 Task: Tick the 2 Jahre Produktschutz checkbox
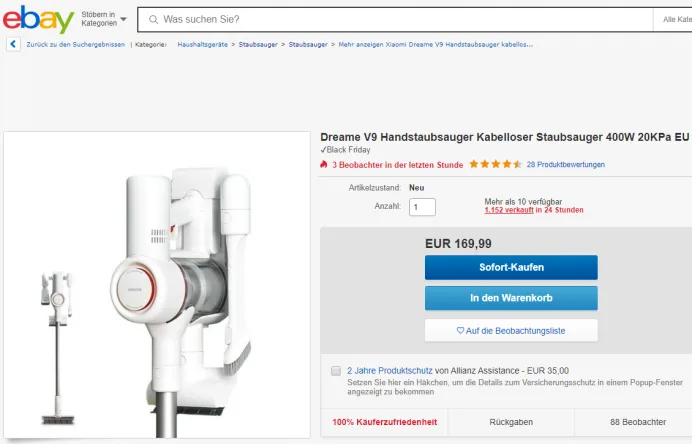335,371
